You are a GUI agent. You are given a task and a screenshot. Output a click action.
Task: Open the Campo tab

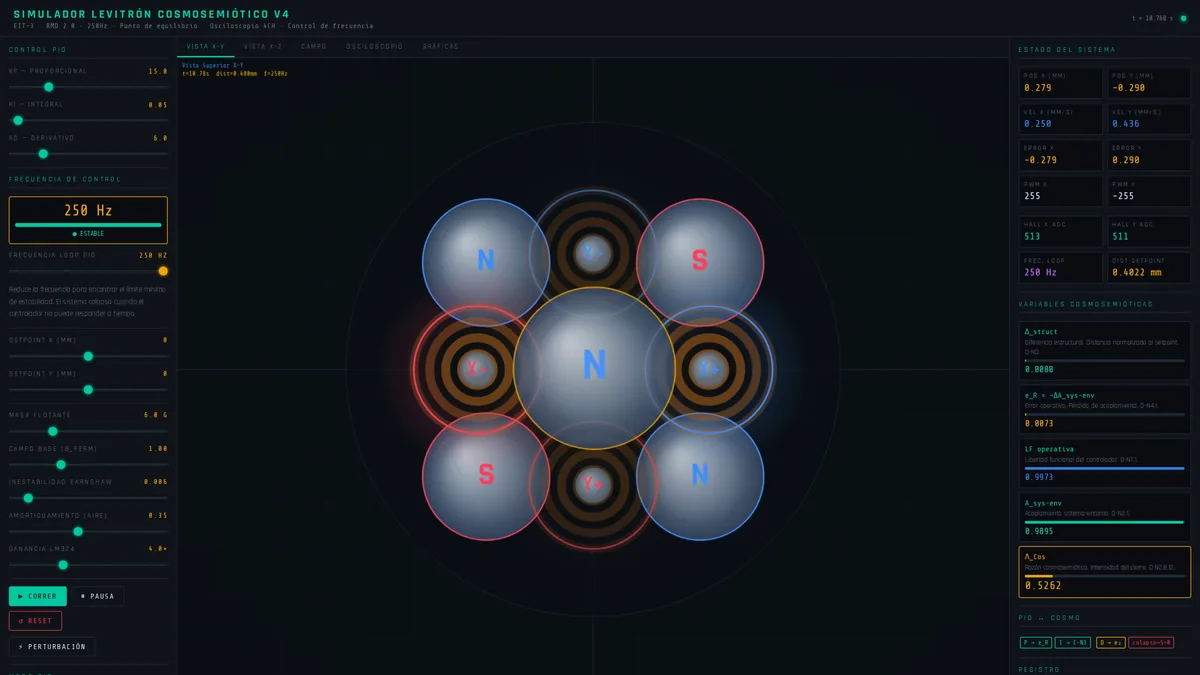coord(314,46)
